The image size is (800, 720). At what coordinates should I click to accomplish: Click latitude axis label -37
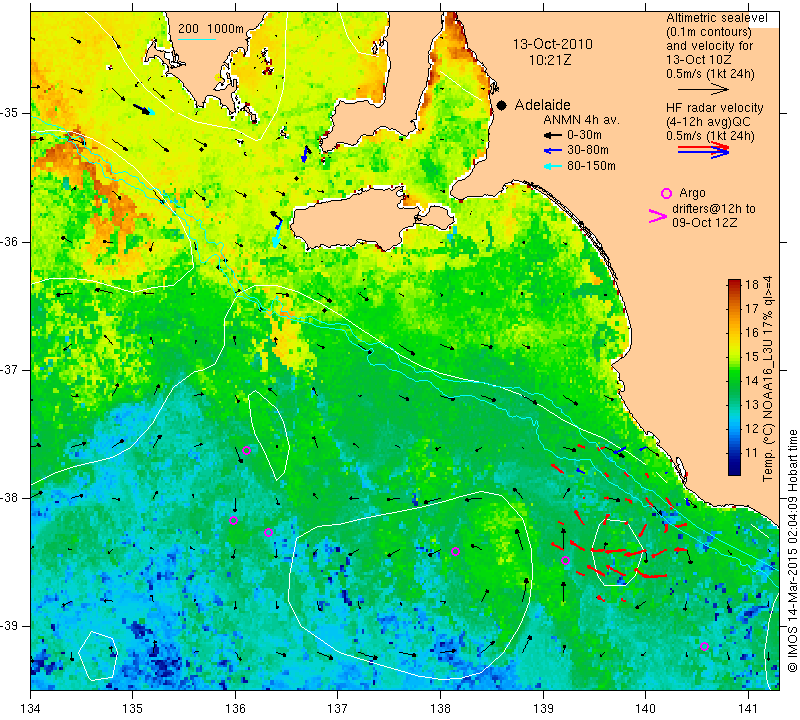coord(10,369)
